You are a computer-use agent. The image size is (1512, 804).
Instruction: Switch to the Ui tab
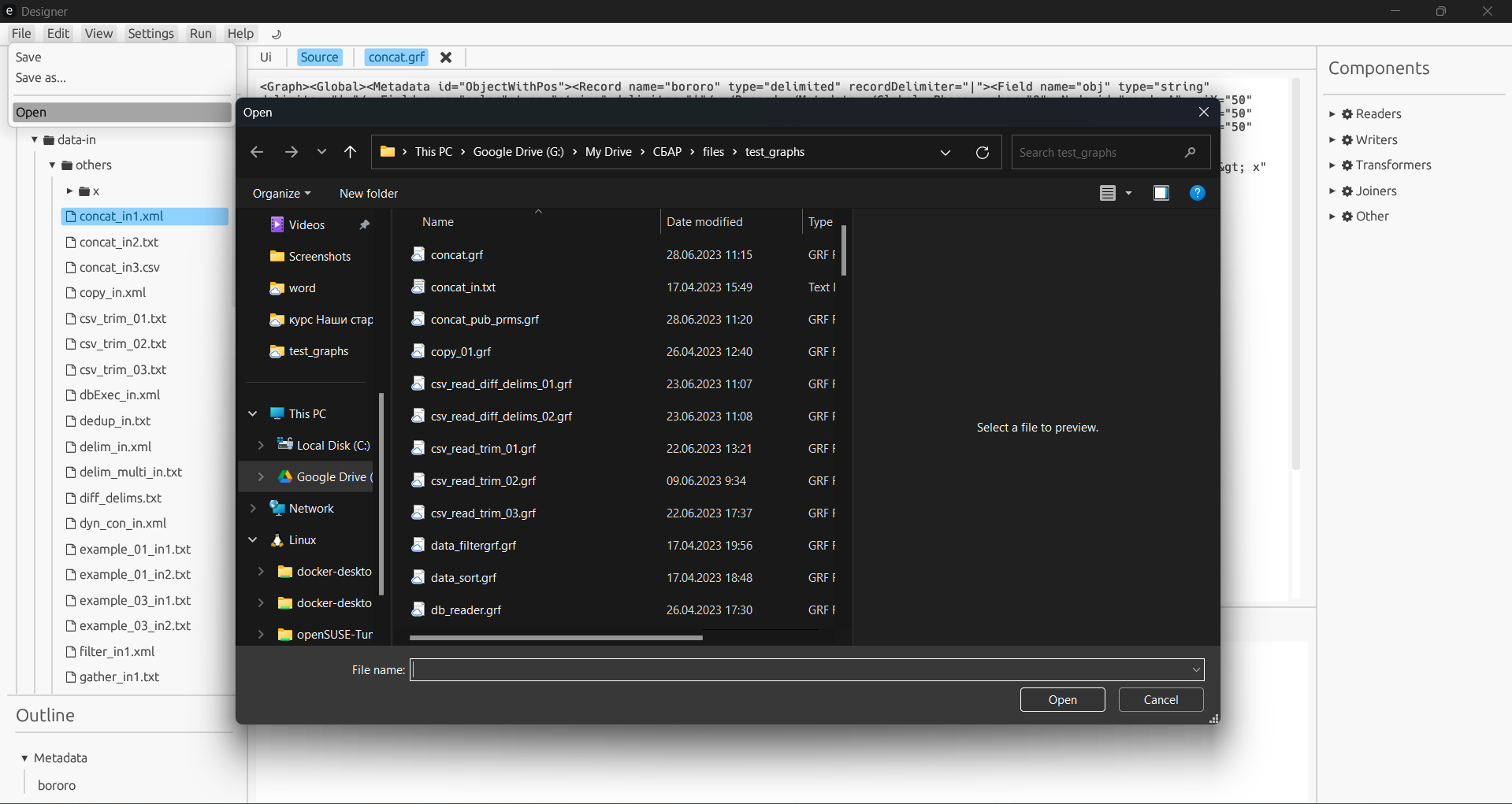tap(266, 57)
